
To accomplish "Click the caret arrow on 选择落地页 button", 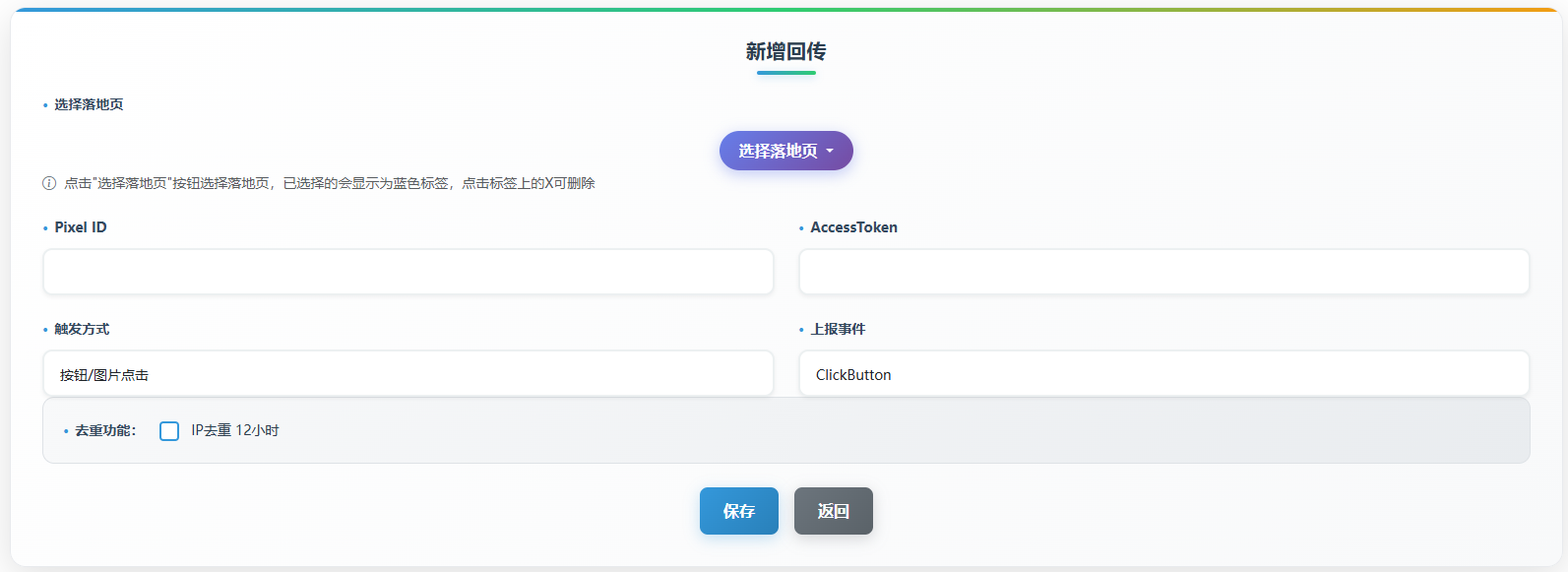I will pos(830,152).
